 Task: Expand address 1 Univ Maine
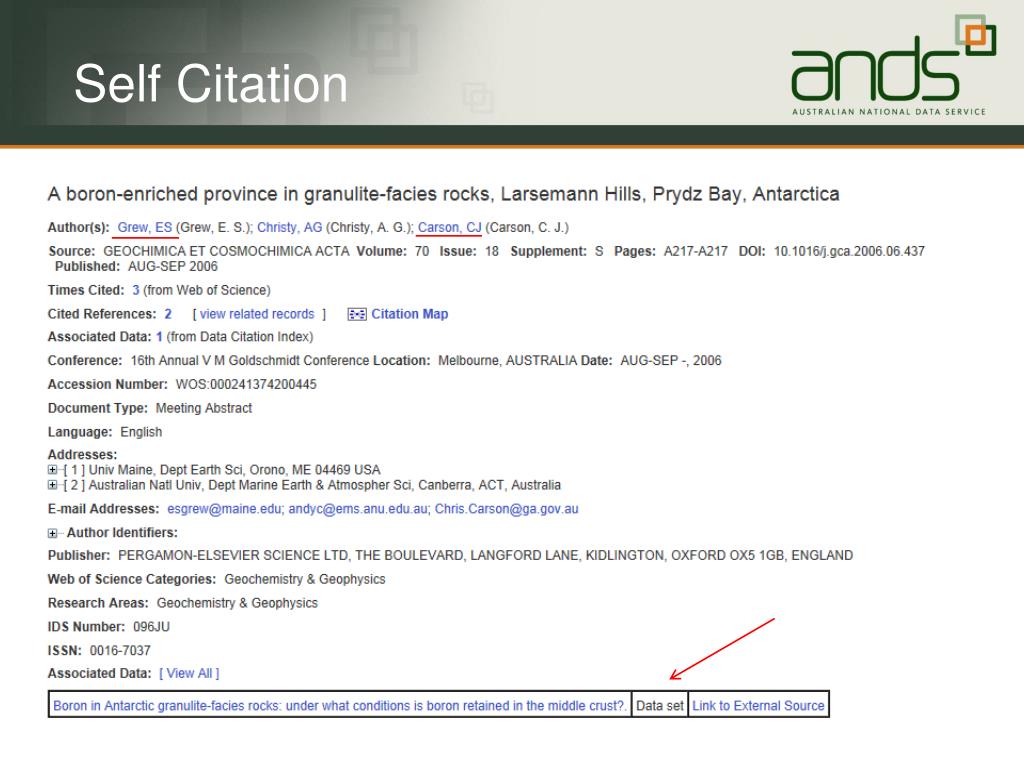tap(52, 470)
